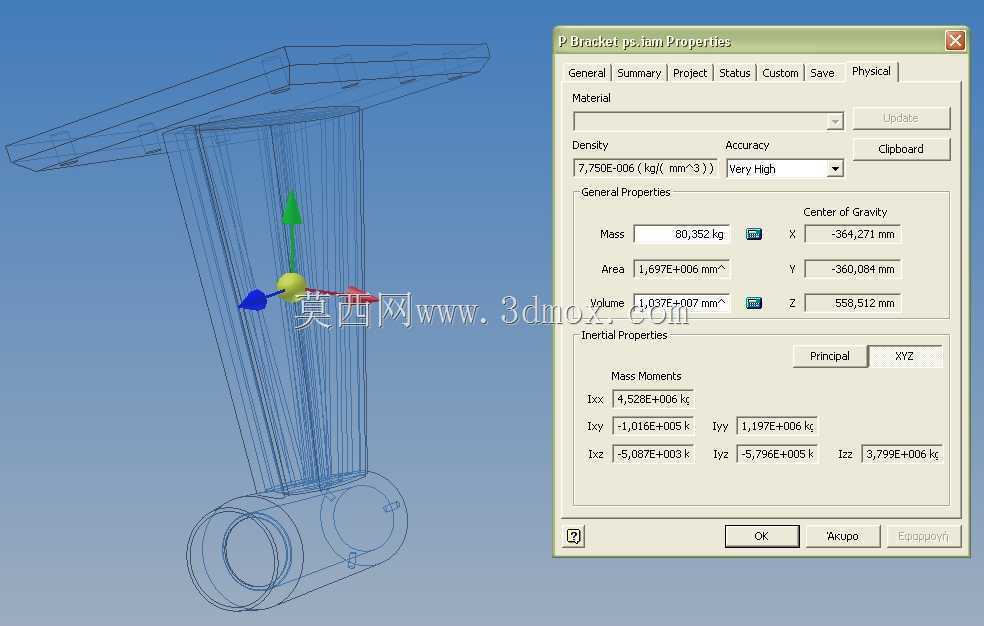This screenshot has height=626, width=984.
Task: Click the Εφαρμογή apply button
Action: click(922, 536)
